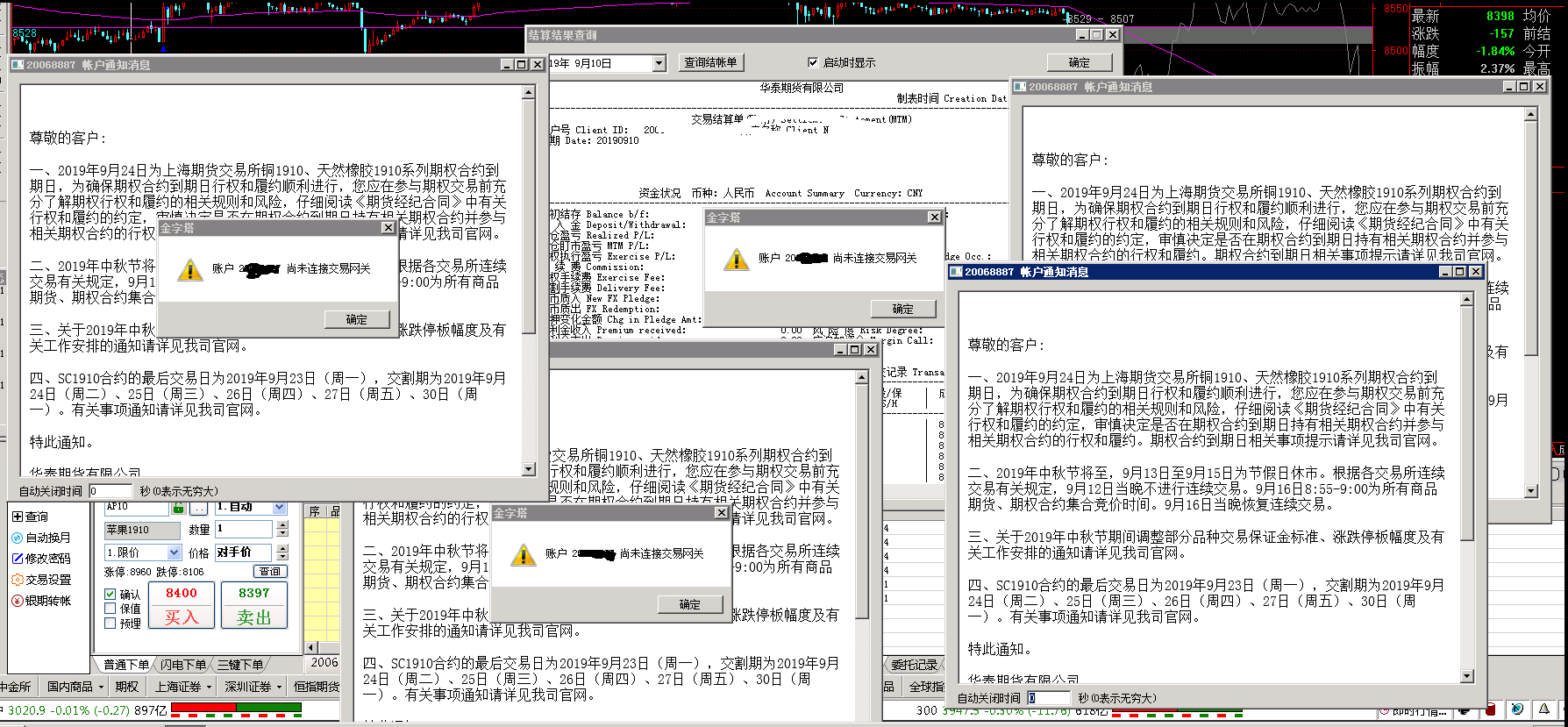Increase 数量 with the up stepper
Screen dimensions: 1568x727
[x=282, y=525]
